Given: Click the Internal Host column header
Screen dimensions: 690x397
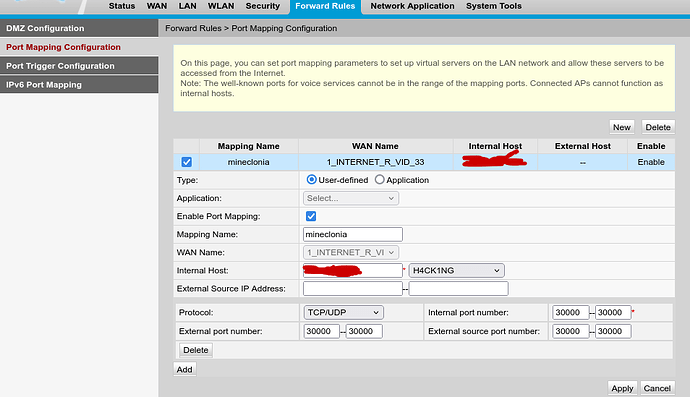Looking at the screenshot, I should click(495, 146).
